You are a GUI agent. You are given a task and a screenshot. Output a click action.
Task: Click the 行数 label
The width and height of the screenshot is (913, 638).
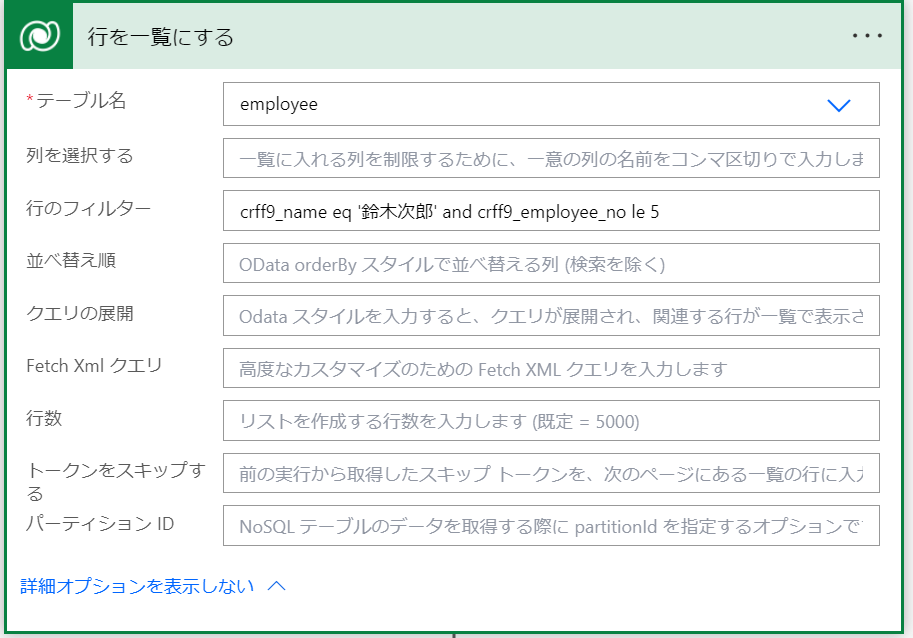44,418
